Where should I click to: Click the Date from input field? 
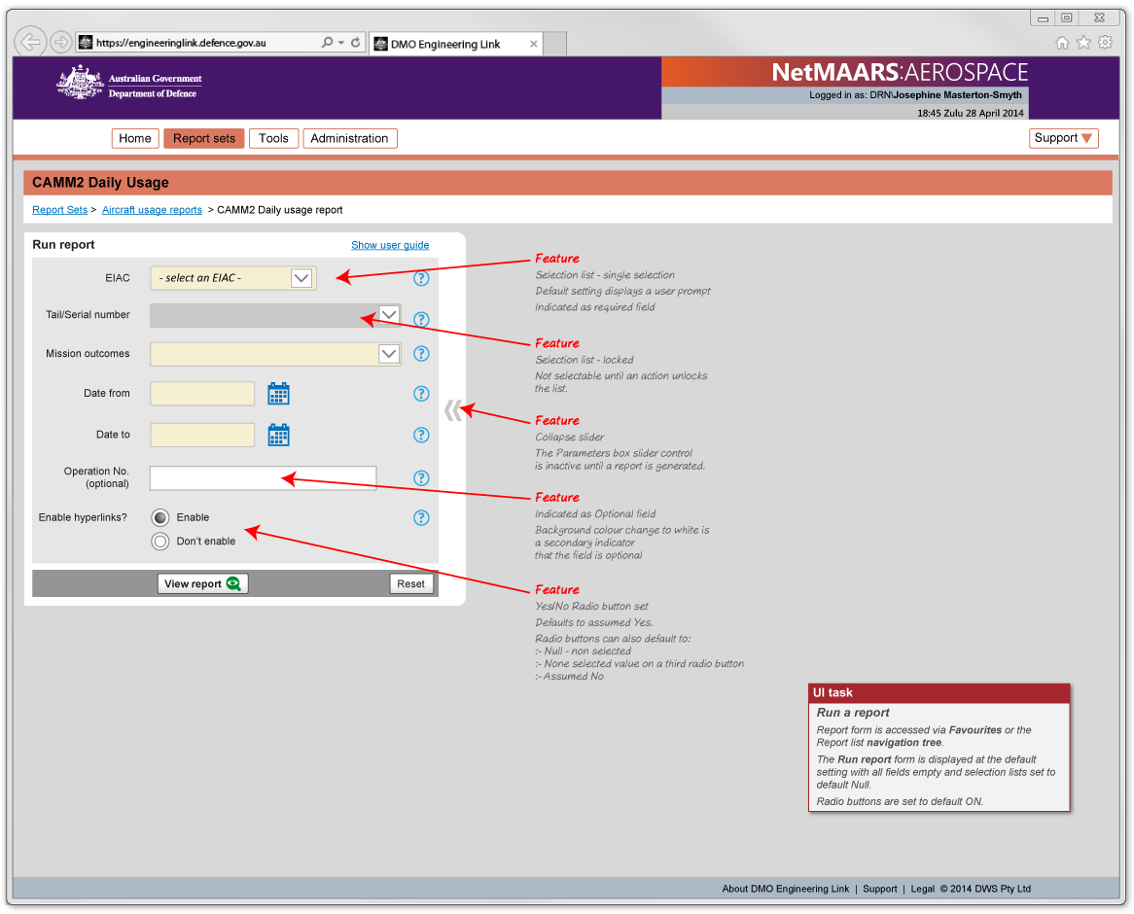click(202, 393)
